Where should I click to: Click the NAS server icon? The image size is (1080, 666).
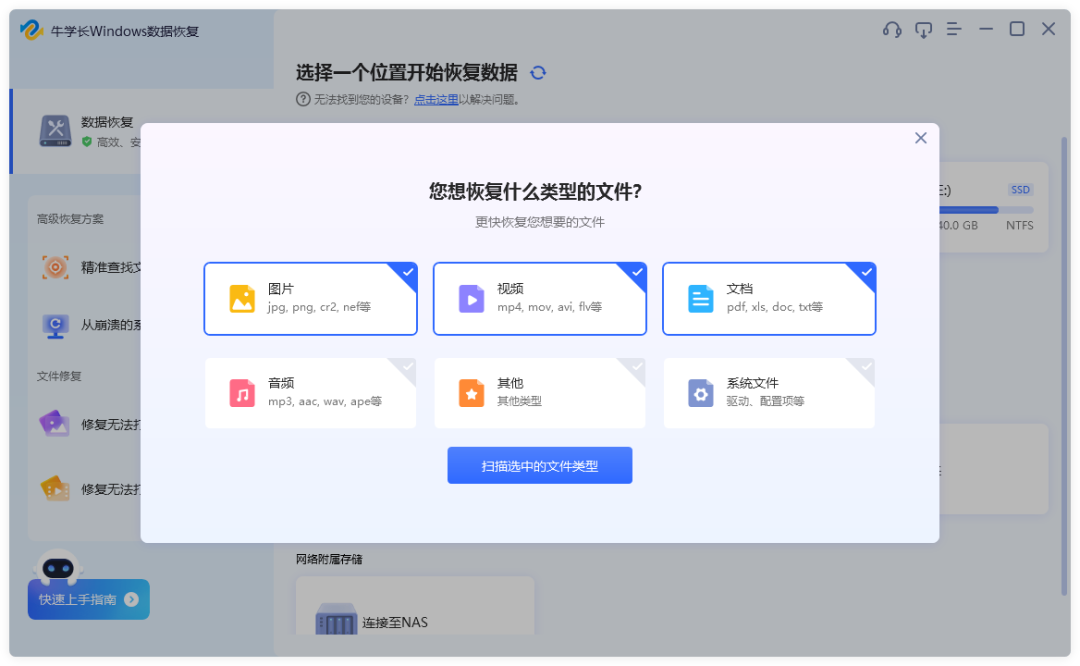point(336,618)
